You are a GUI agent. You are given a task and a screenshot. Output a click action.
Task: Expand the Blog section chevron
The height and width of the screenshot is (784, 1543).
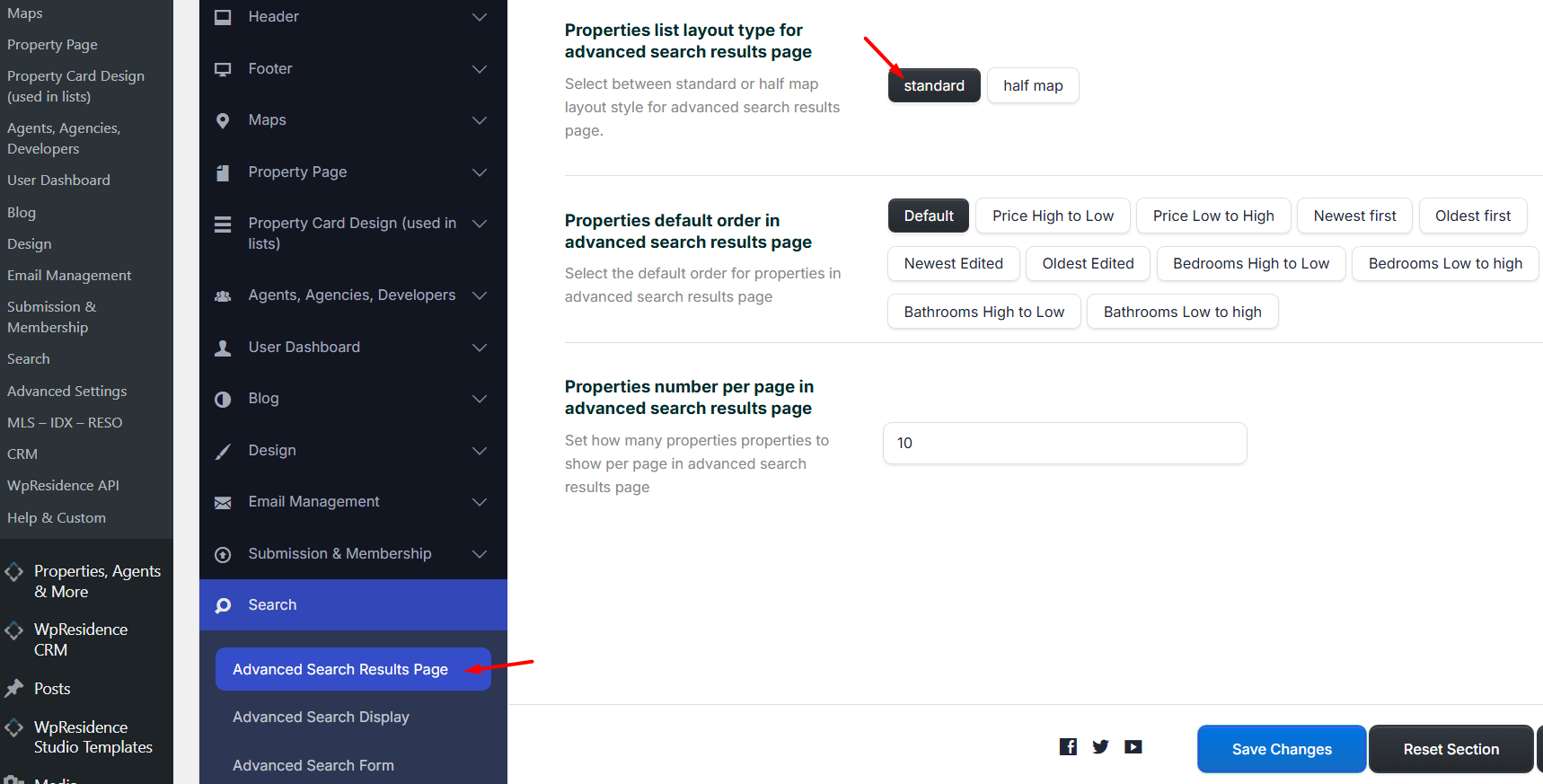(480, 399)
